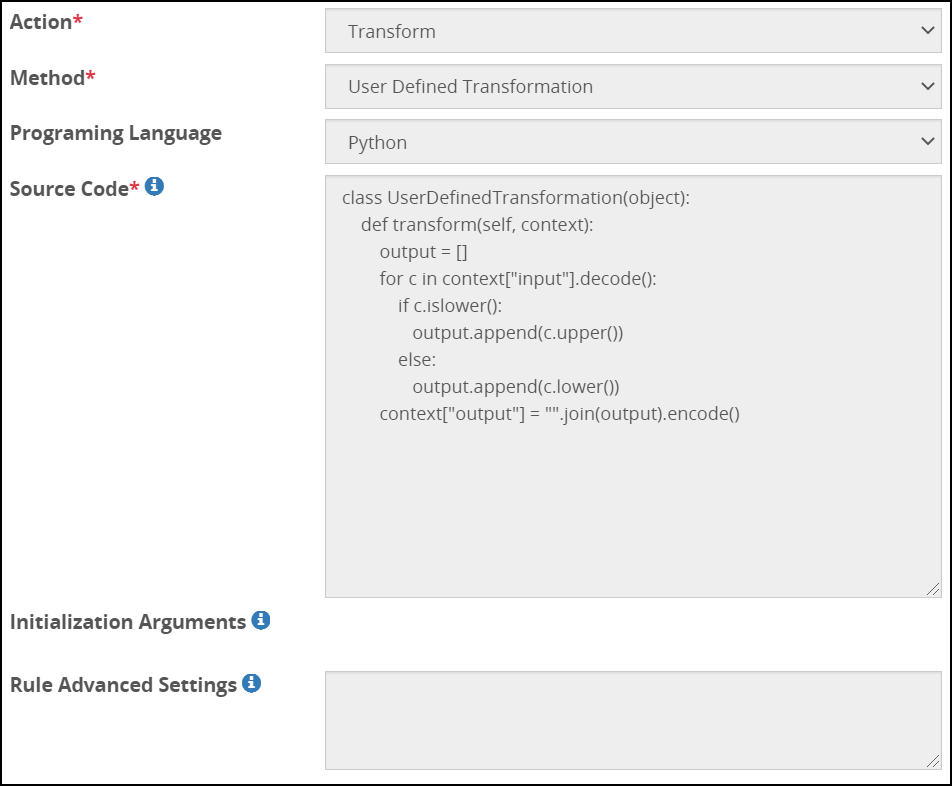Click the Method dropdown chevron

click(x=930, y=86)
